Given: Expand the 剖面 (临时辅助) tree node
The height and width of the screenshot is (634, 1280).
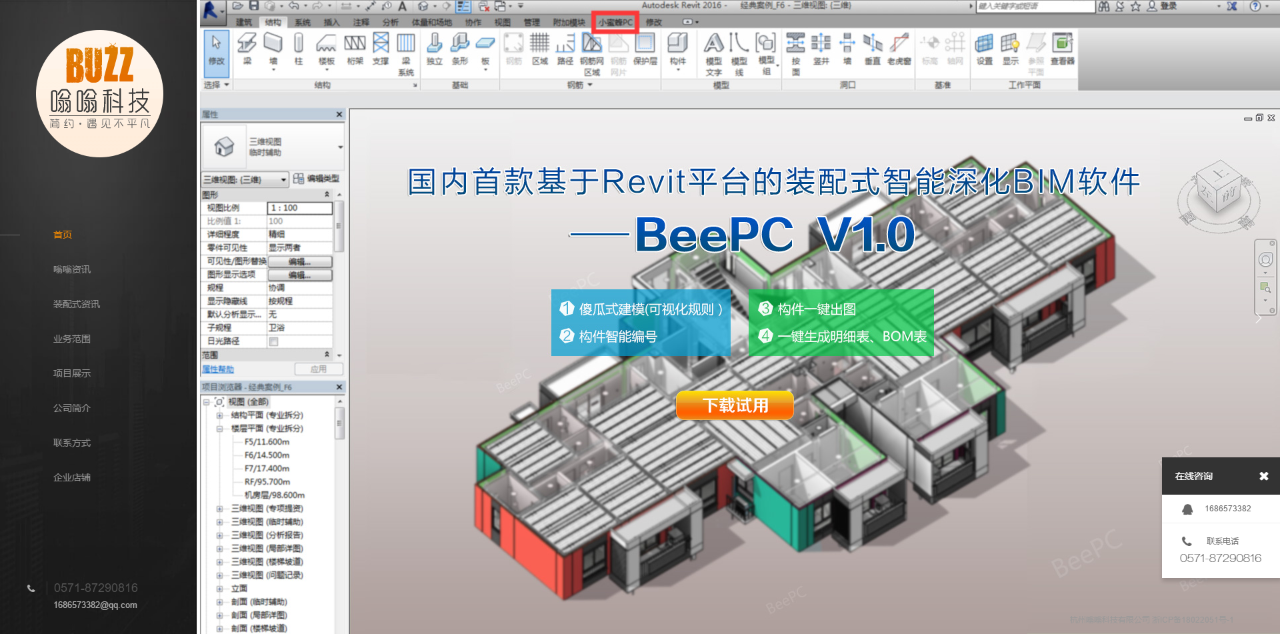Looking at the screenshot, I should (x=220, y=602).
